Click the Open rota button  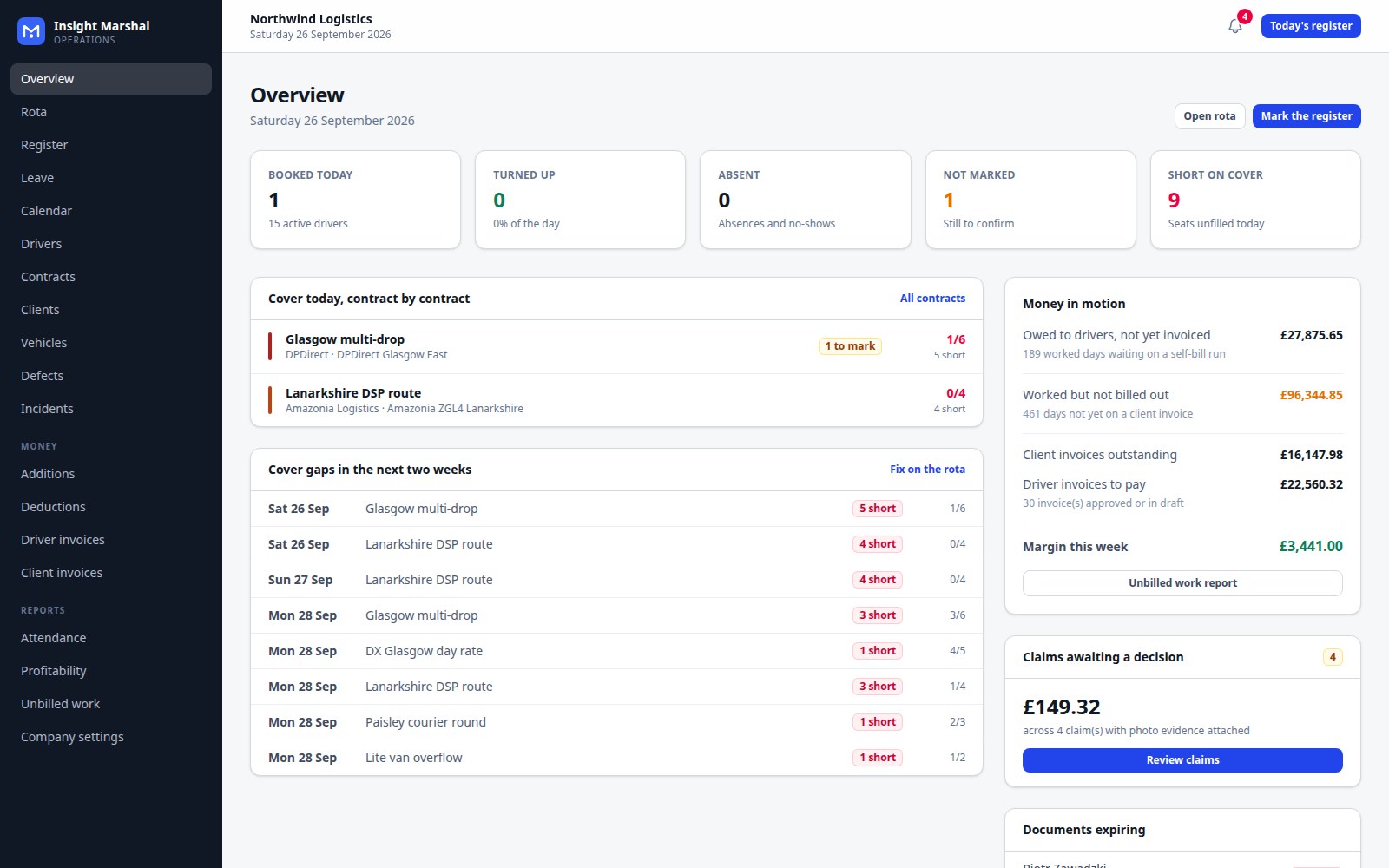coord(1209,116)
